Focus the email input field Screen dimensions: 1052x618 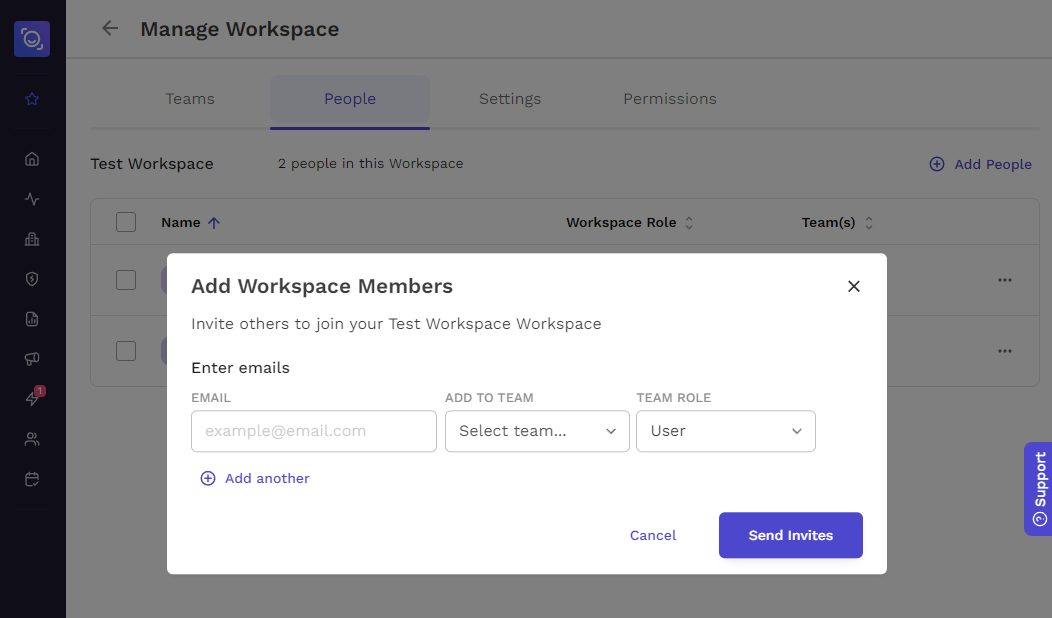pos(314,431)
